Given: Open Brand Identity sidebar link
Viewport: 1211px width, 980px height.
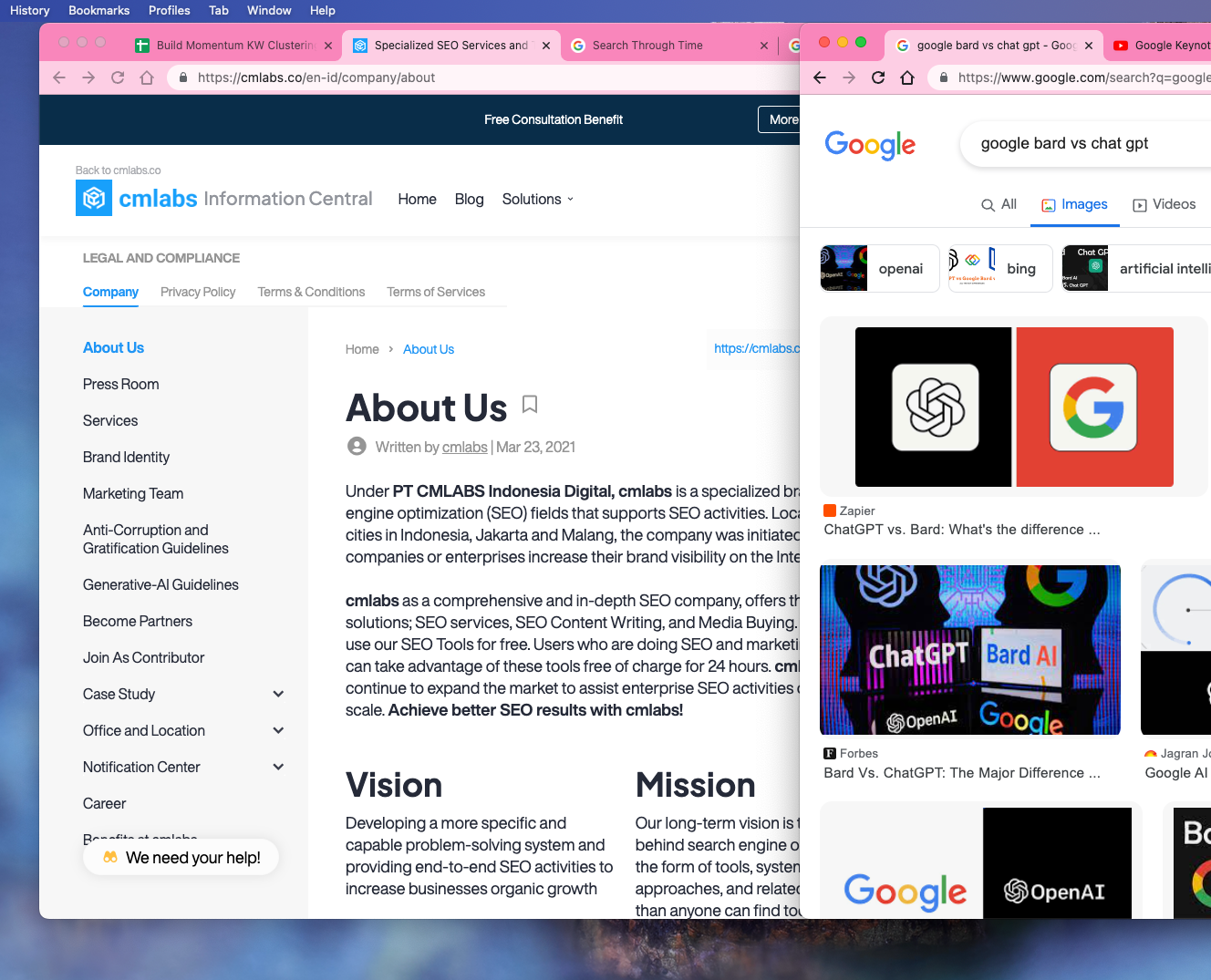Looking at the screenshot, I should pos(126,457).
